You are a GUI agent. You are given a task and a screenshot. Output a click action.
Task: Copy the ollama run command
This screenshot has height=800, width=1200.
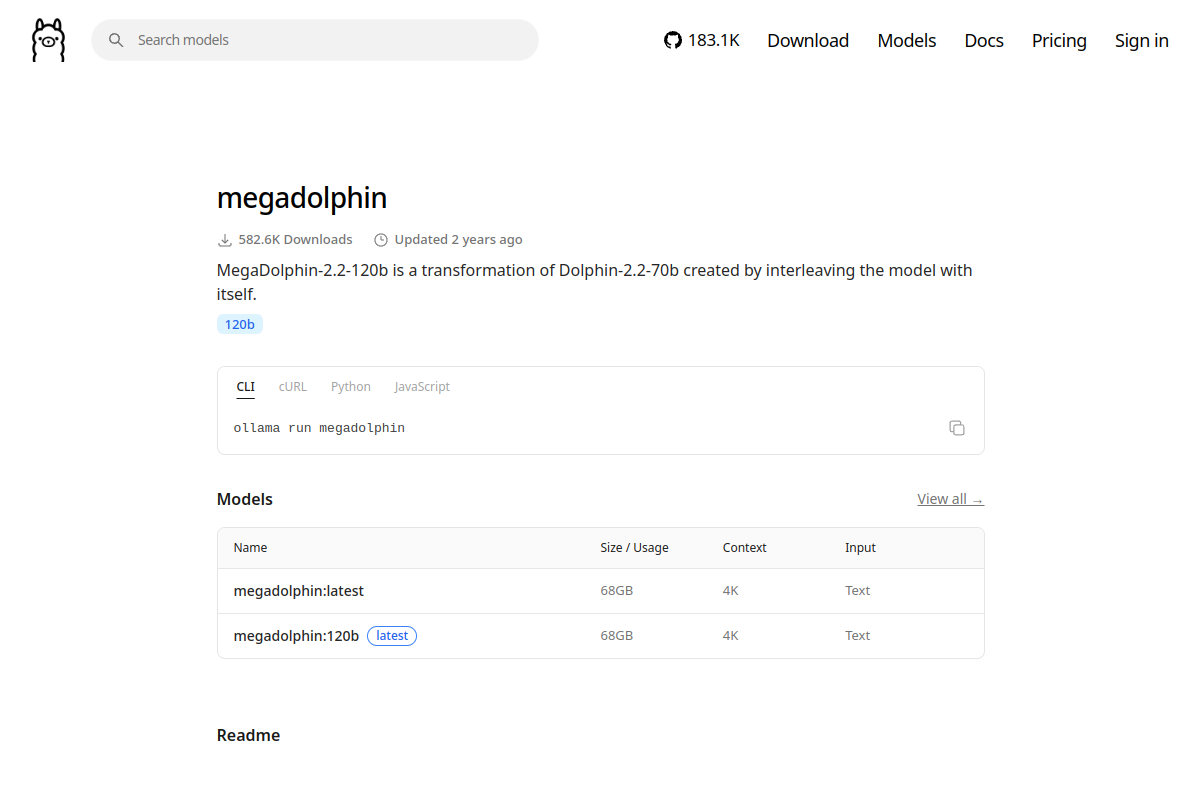coord(957,428)
